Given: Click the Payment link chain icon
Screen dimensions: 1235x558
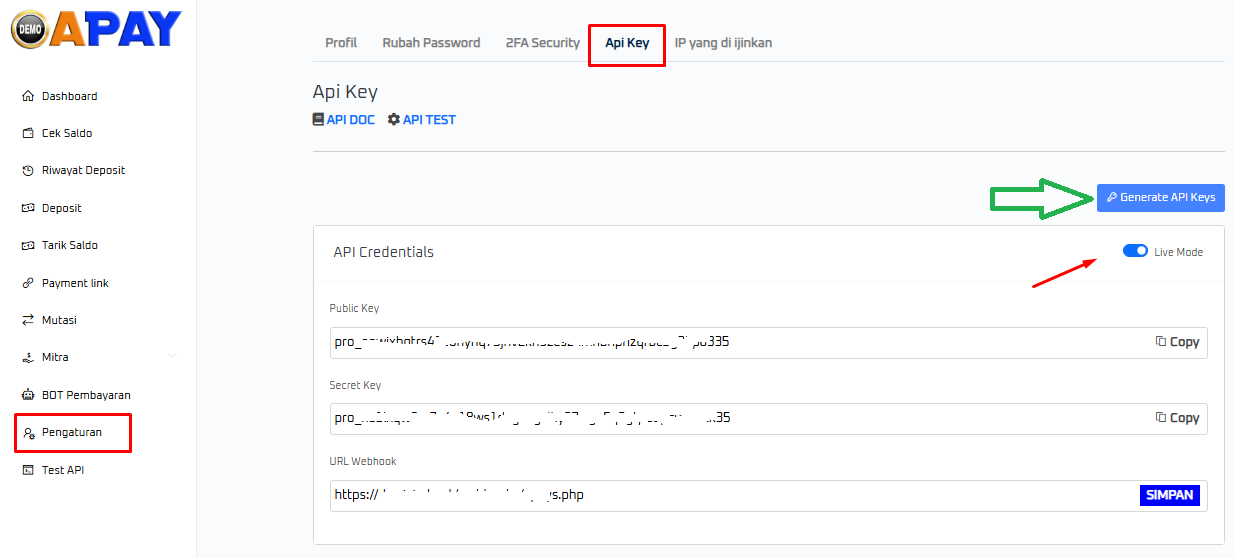Looking at the screenshot, I should click(28, 283).
